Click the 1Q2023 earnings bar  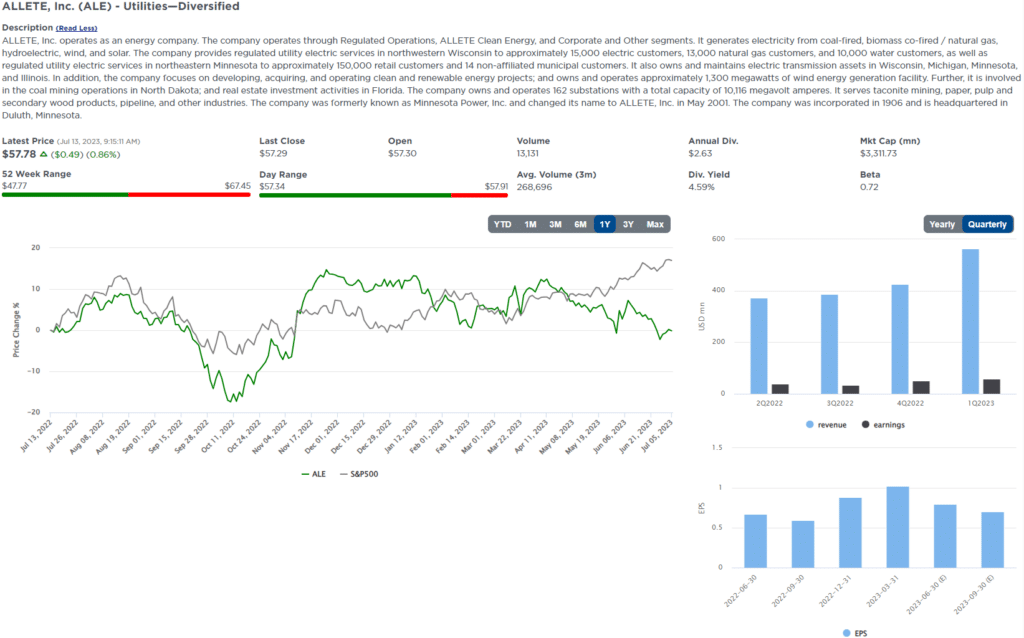[991, 387]
